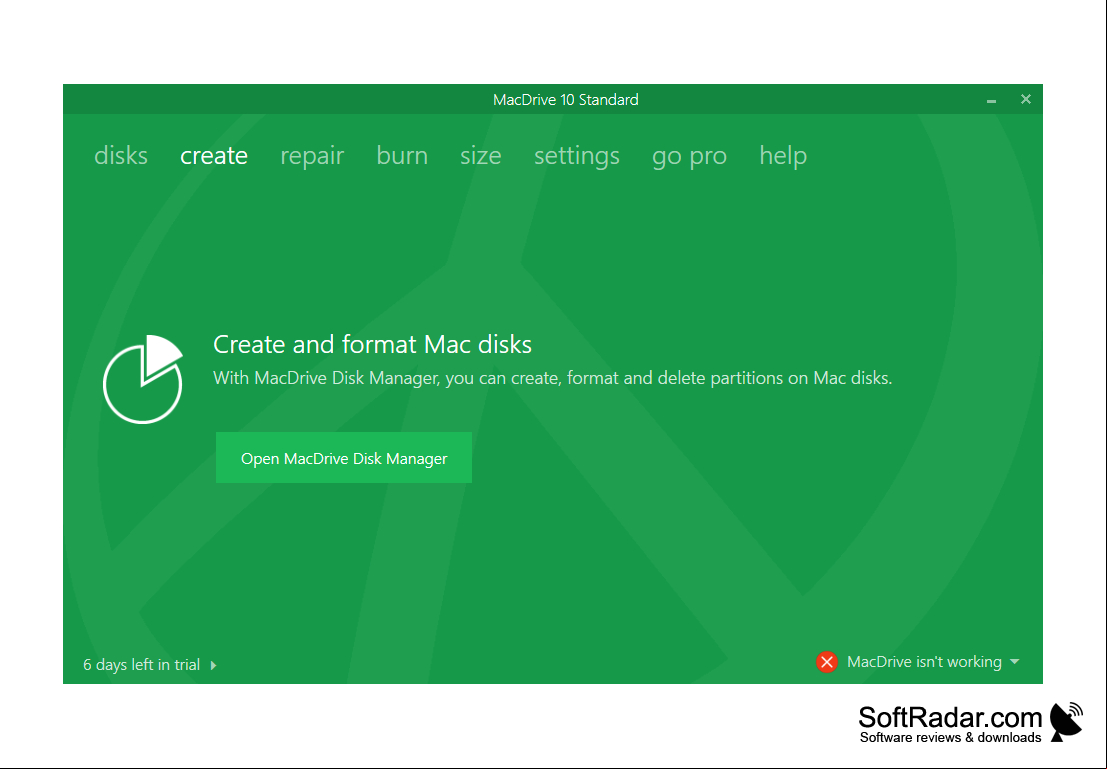Click the 6 days left in trial link
The width and height of the screenshot is (1107, 769).
pyautogui.click(x=141, y=664)
